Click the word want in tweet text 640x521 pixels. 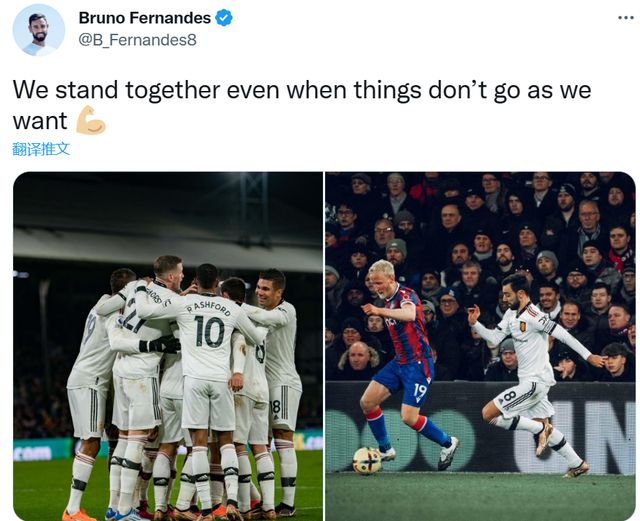pyautogui.click(x=40, y=121)
